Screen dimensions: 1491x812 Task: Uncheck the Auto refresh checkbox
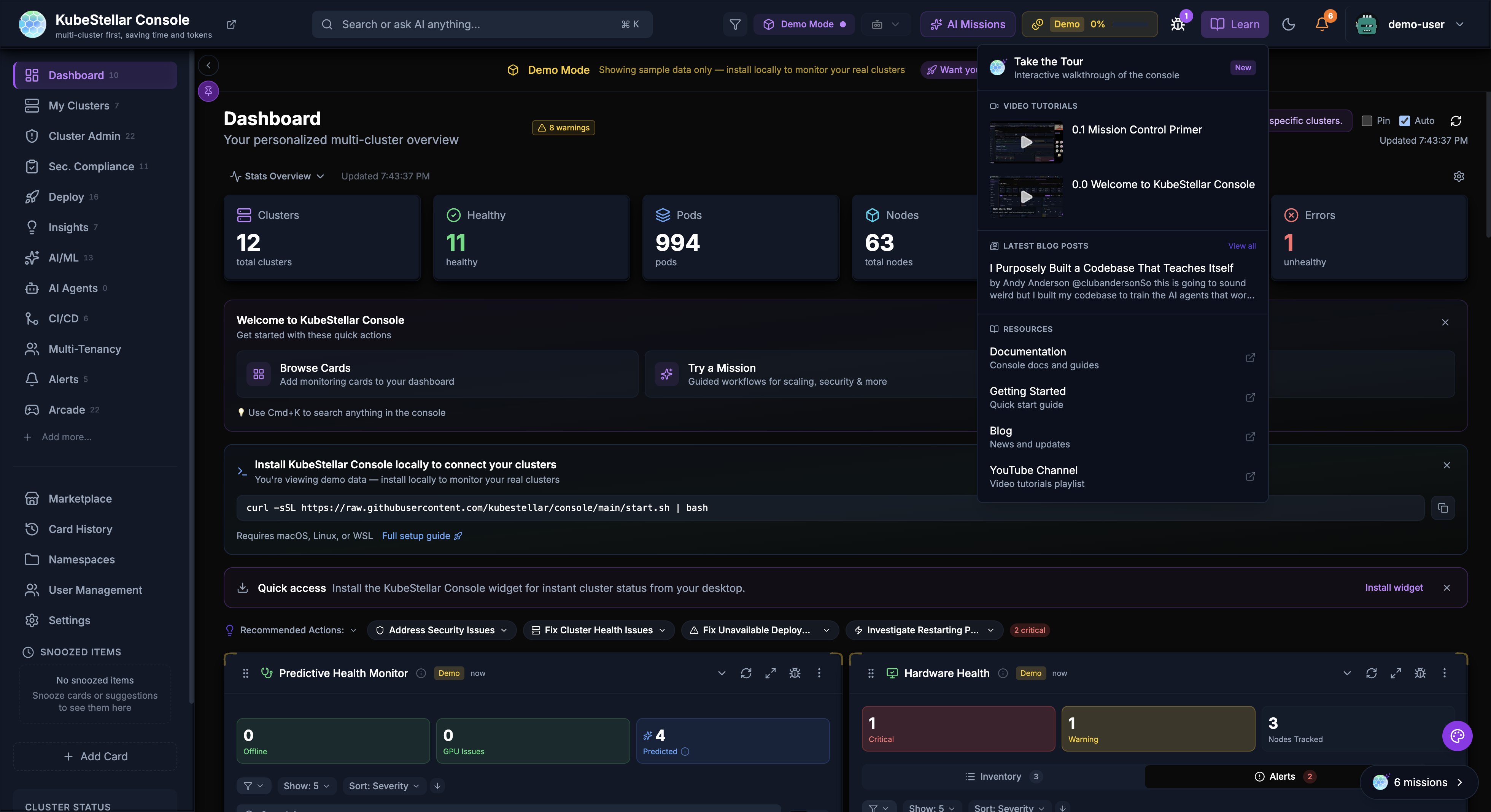coord(1405,121)
